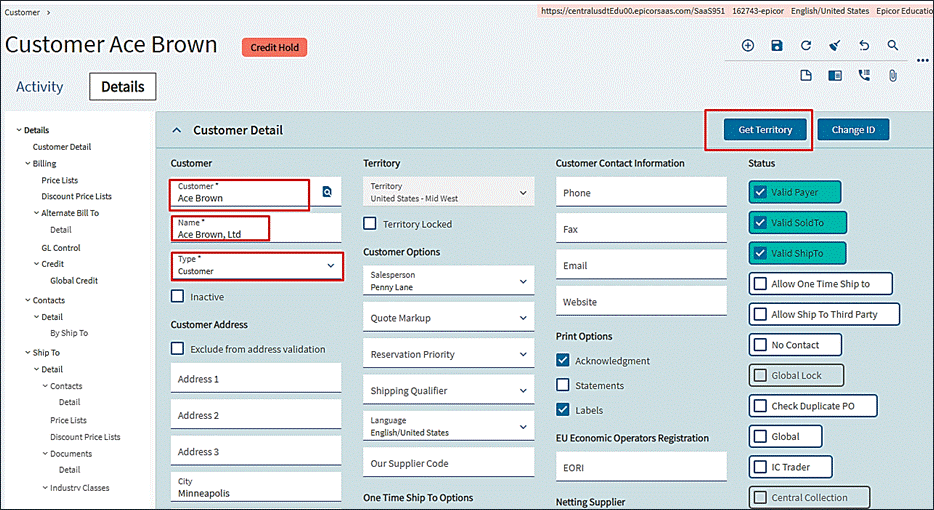Click the side panel layout icon
The width and height of the screenshot is (934, 510).
(835, 76)
